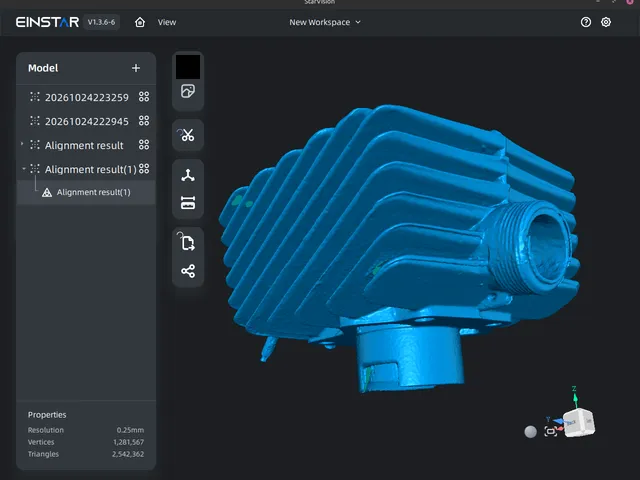The width and height of the screenshot is (640, 480).
Task: Open the background image picker icon
Action: point(188,91)
